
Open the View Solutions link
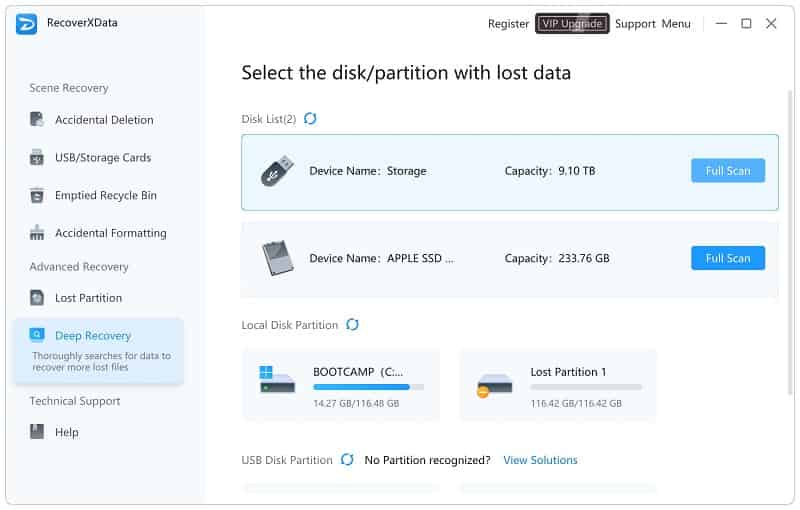(540, 460)
